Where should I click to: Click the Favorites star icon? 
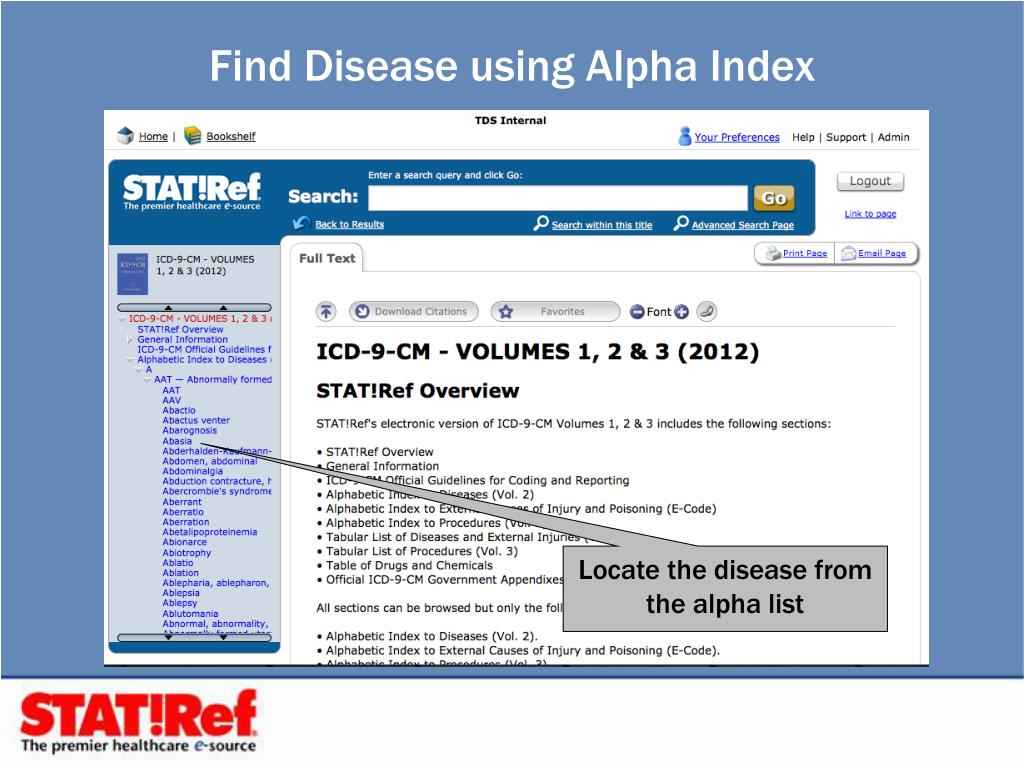point(505,312)
